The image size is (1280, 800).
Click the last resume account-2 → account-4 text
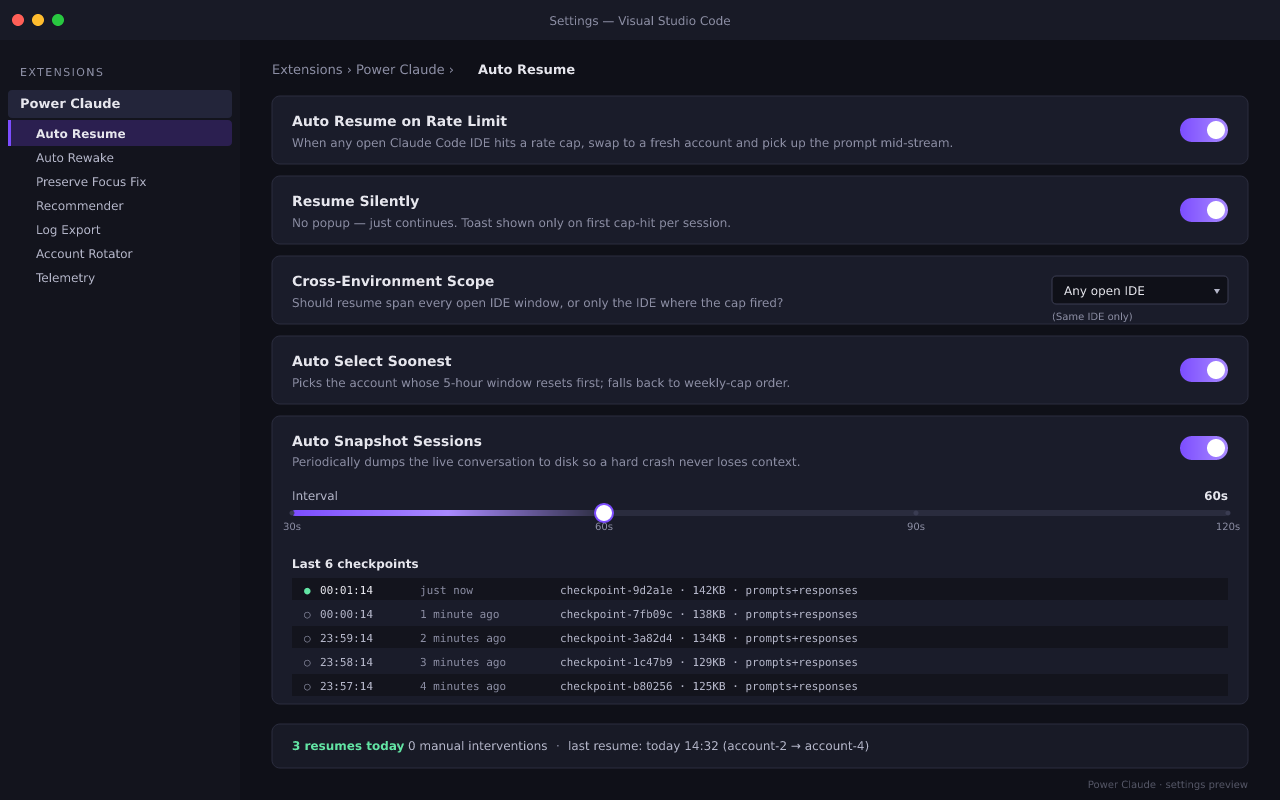pos(718,746)
